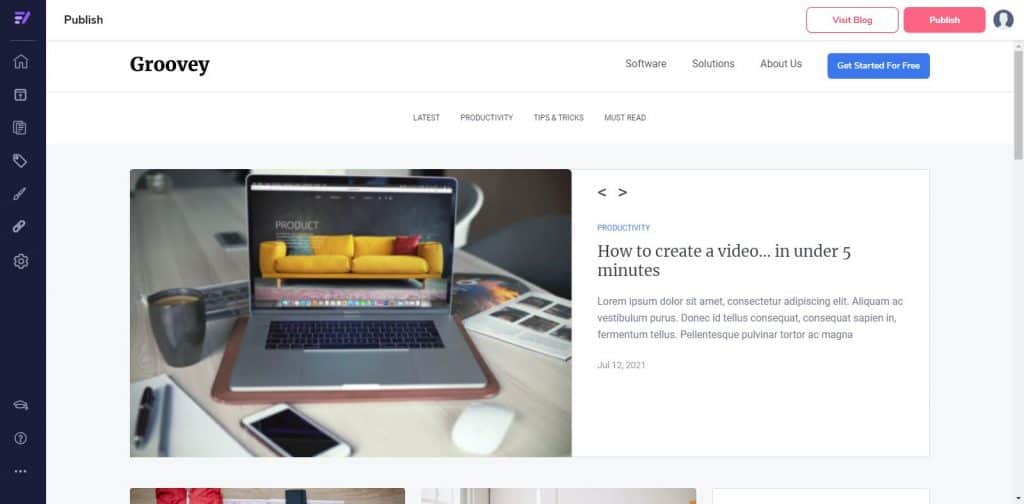Go to next featured post arrow
The image size is (1024, 504).
point(622,192)
